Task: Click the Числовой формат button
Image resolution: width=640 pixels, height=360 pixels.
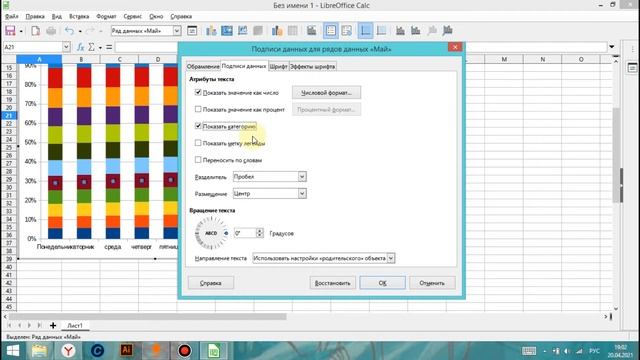Action: pyautogui.click(x=326, y=93)
